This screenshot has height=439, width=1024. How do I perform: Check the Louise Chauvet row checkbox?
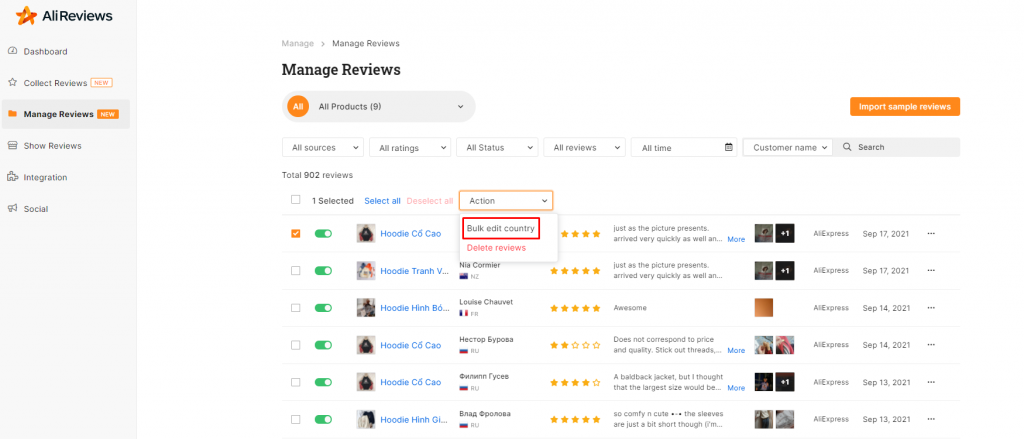(x=296, y=308)
